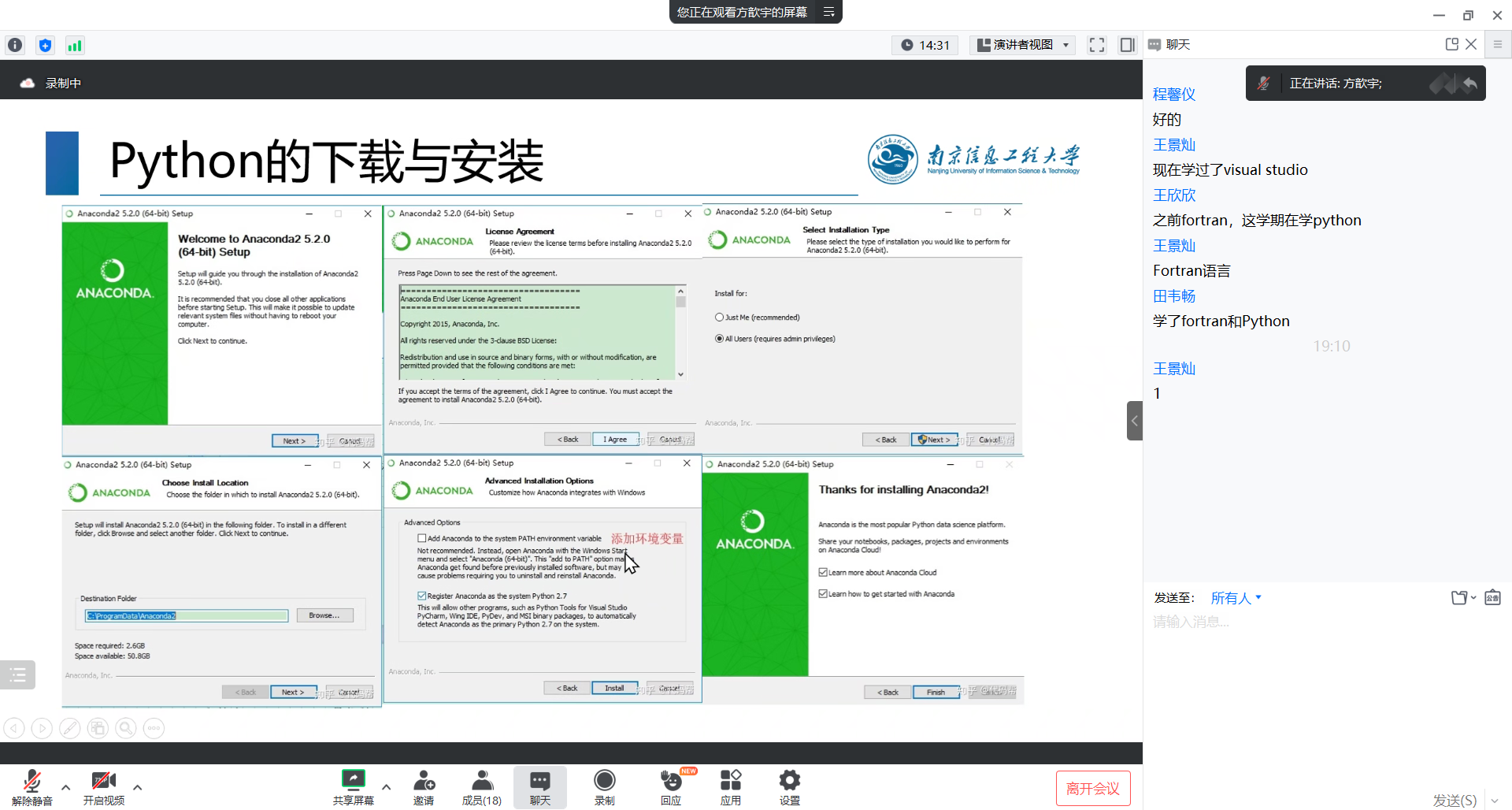The height and width of the screenshot is (810, 1512).
Task: Click the Leave Meeting button
Action: pos(1092,789)
